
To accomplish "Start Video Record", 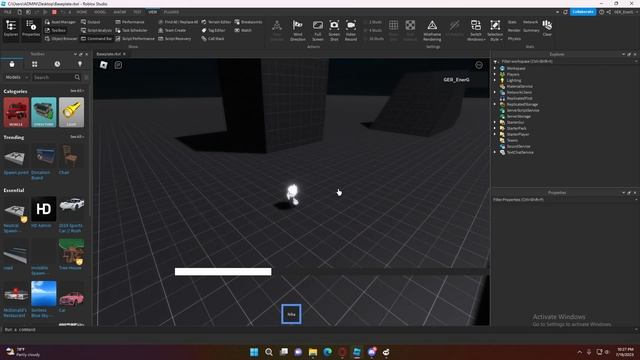I will 351,30.
